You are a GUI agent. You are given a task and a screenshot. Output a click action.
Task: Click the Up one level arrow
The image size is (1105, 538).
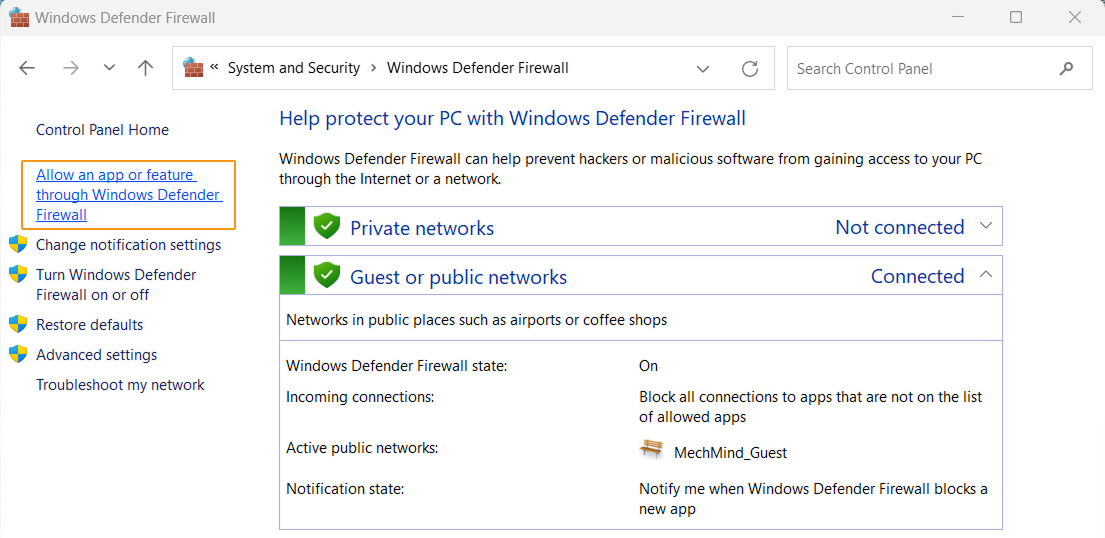tap(146, 68)
